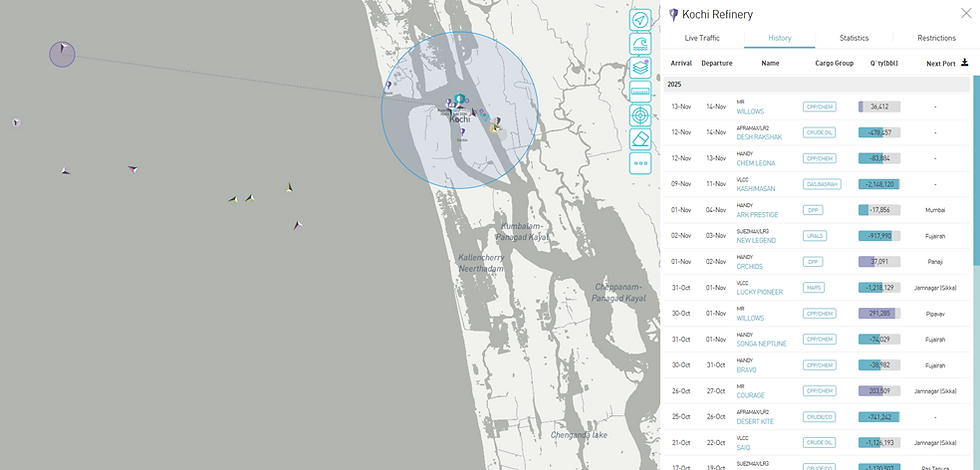Click the -2,148,120 quantity bar
The width and height of the screenshot is (980, 470).
click(x=879, y=184)
